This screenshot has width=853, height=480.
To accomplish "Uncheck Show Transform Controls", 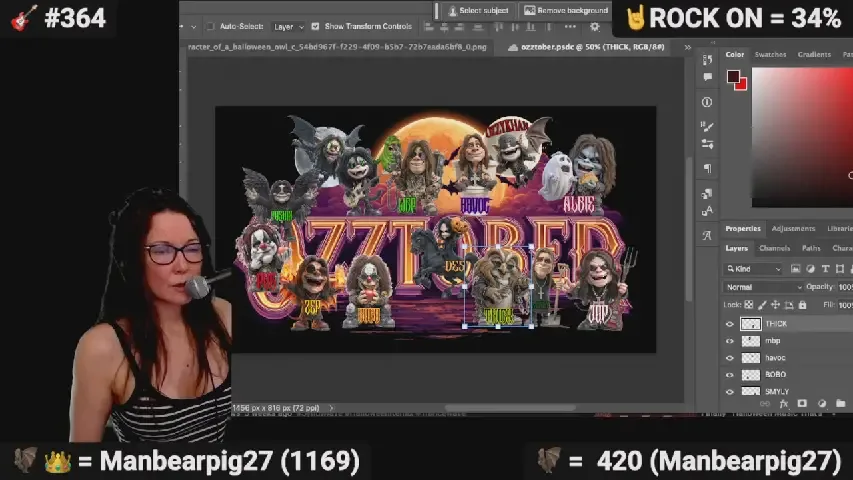I will [x=316, y=27].
